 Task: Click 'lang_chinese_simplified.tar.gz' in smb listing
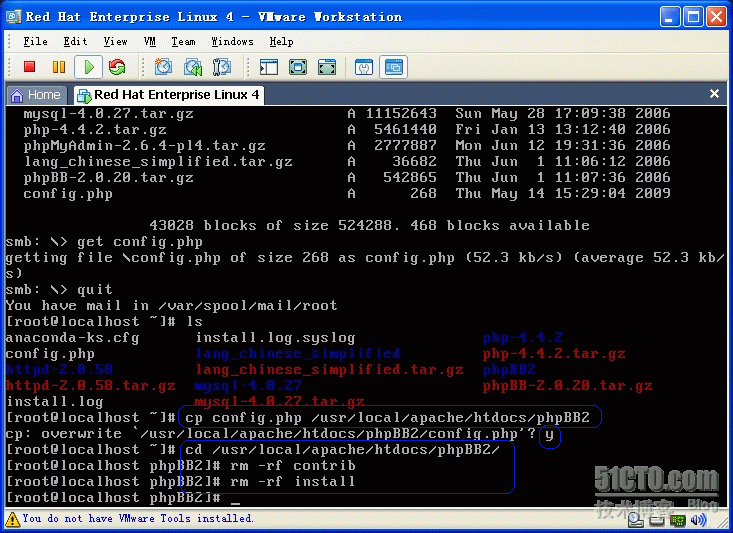[158, 162]
